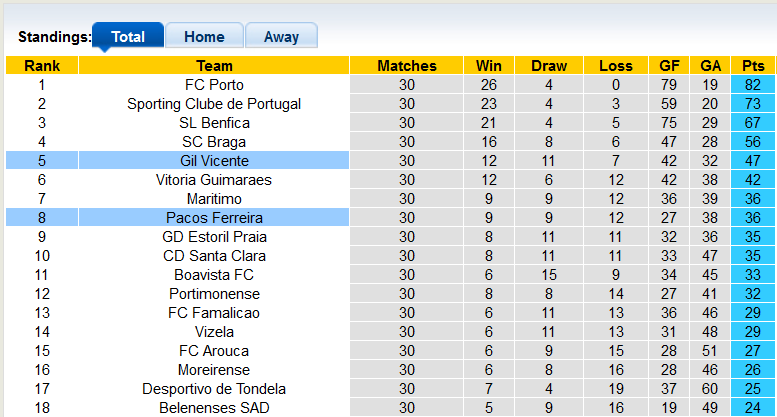
Task: Click the Win column header
Action: click(x=489, y=66)
